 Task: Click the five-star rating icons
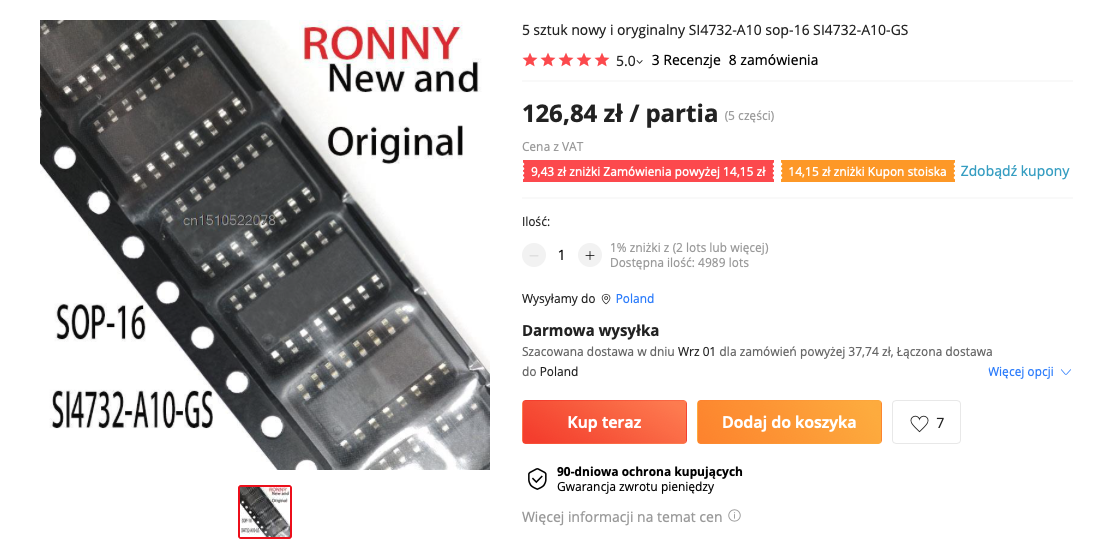pos(566,60)
